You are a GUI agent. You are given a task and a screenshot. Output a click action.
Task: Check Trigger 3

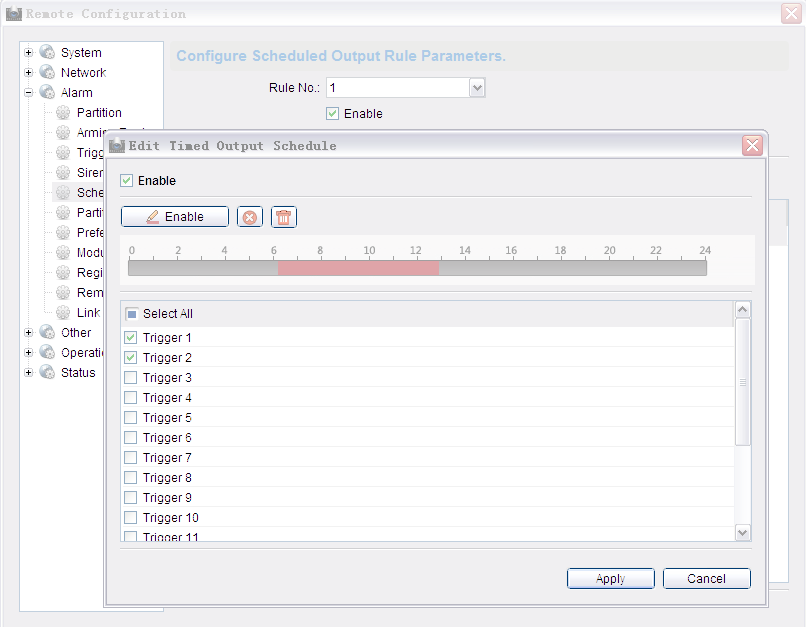[x=131, y=378]
